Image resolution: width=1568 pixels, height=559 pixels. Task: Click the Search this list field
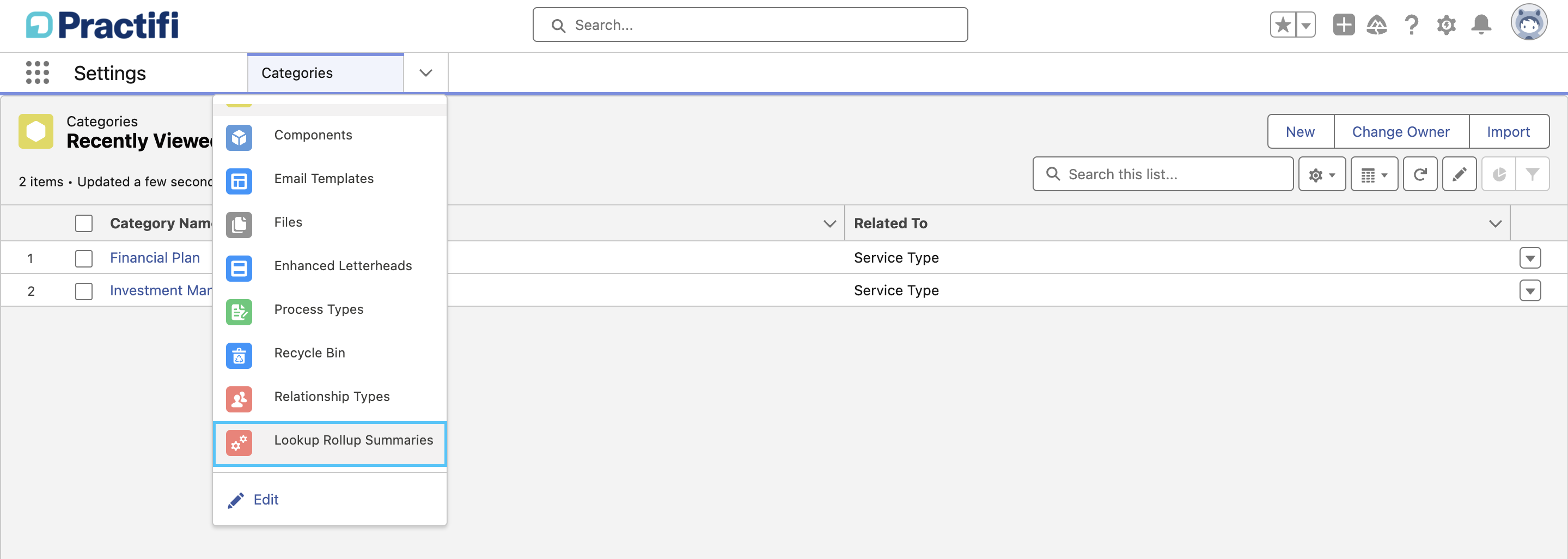click(1163, 174)
